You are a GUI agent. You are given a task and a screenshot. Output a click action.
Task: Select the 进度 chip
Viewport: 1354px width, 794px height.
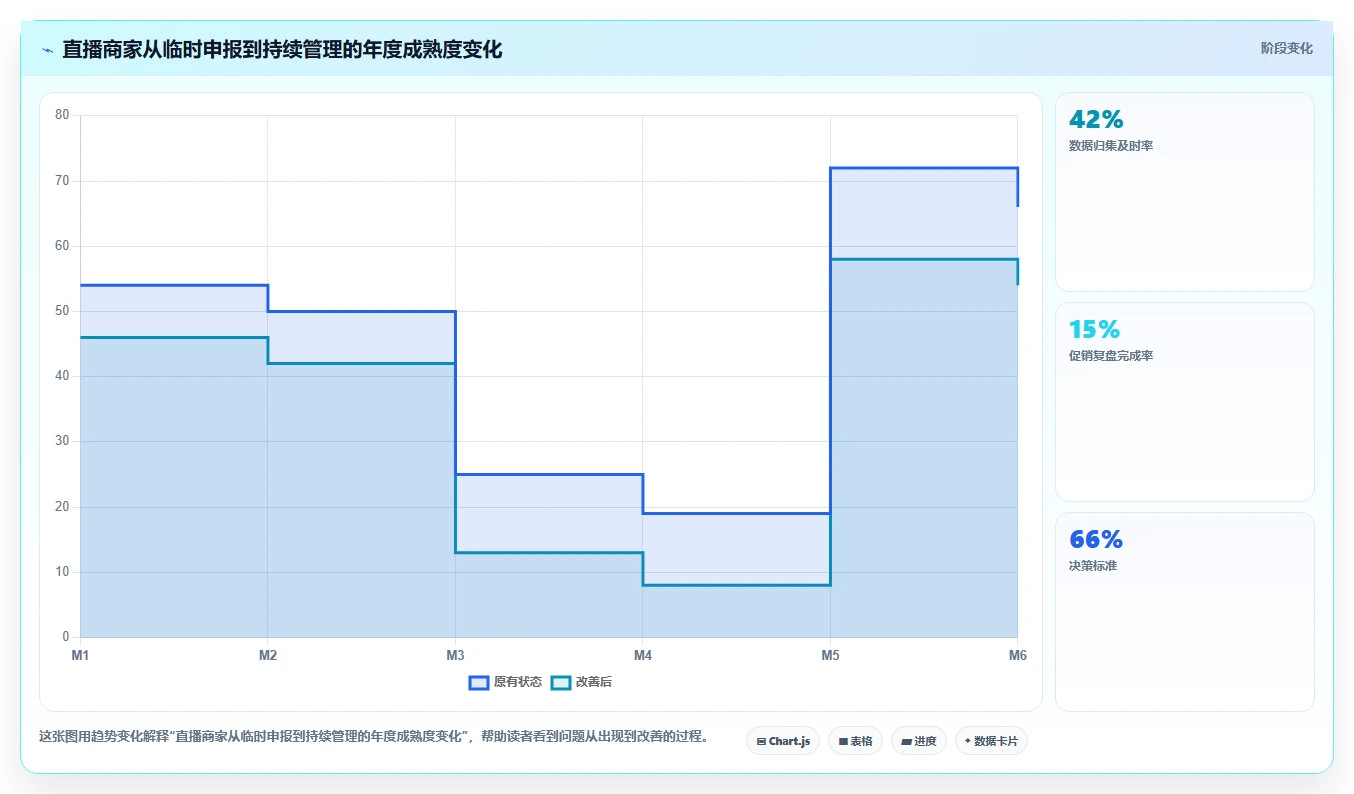(x=918, y=741)
